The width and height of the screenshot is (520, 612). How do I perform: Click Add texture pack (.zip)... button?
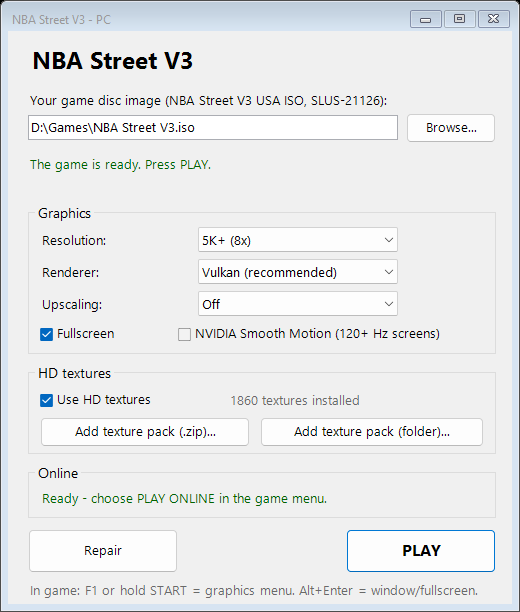click(x=145, y=432)
